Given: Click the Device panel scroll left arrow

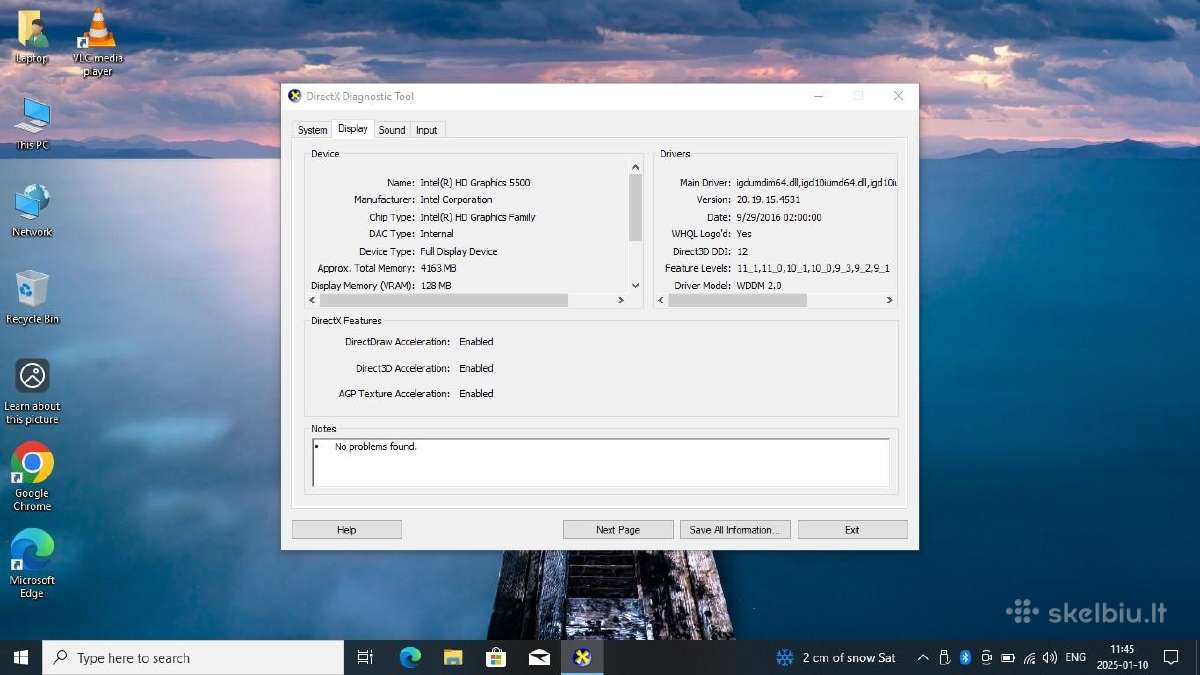Looking at the screenshot, I should pyautogui.click(x=312, y=300).
